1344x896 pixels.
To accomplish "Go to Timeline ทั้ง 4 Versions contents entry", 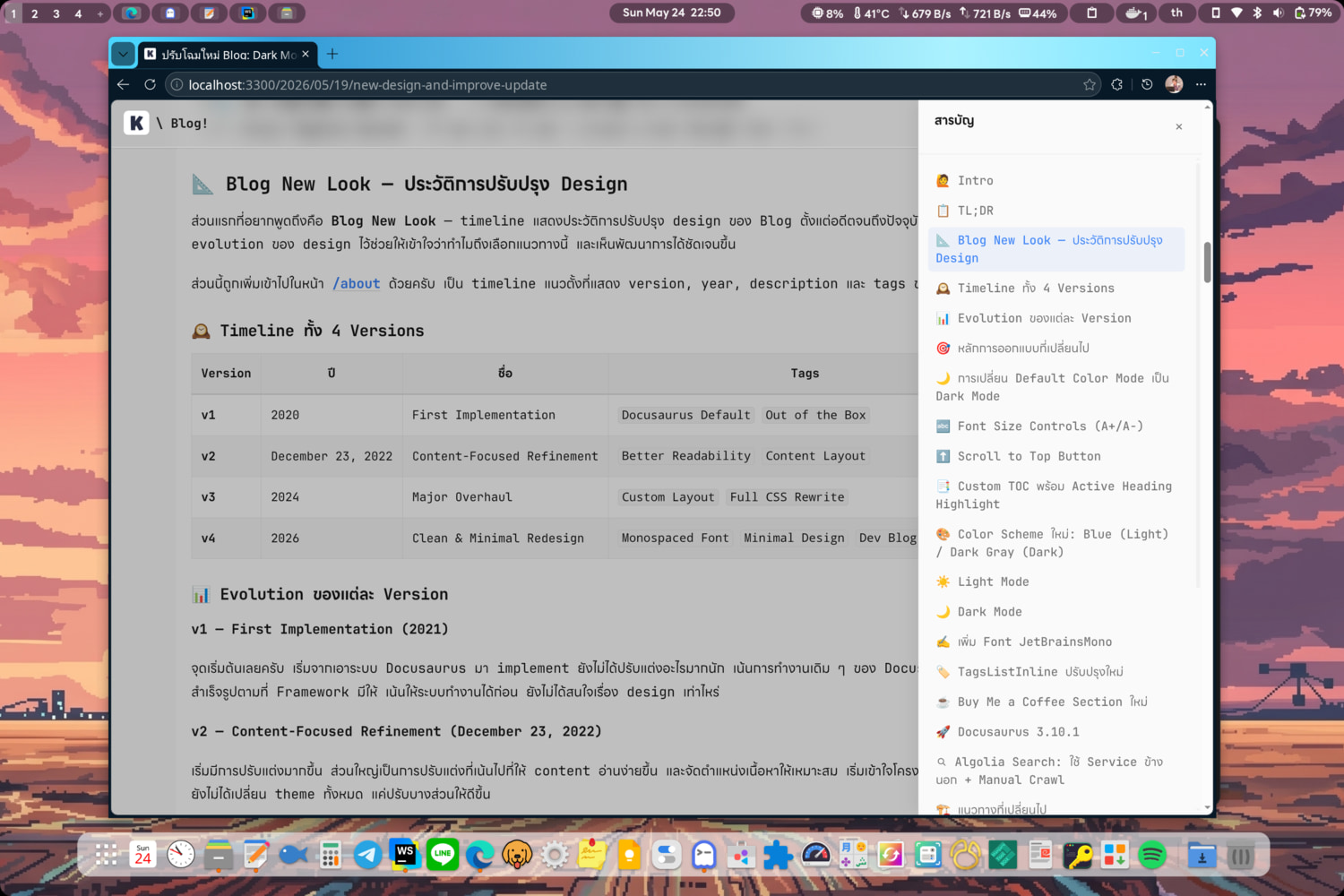I will (x=1057, y=288).
